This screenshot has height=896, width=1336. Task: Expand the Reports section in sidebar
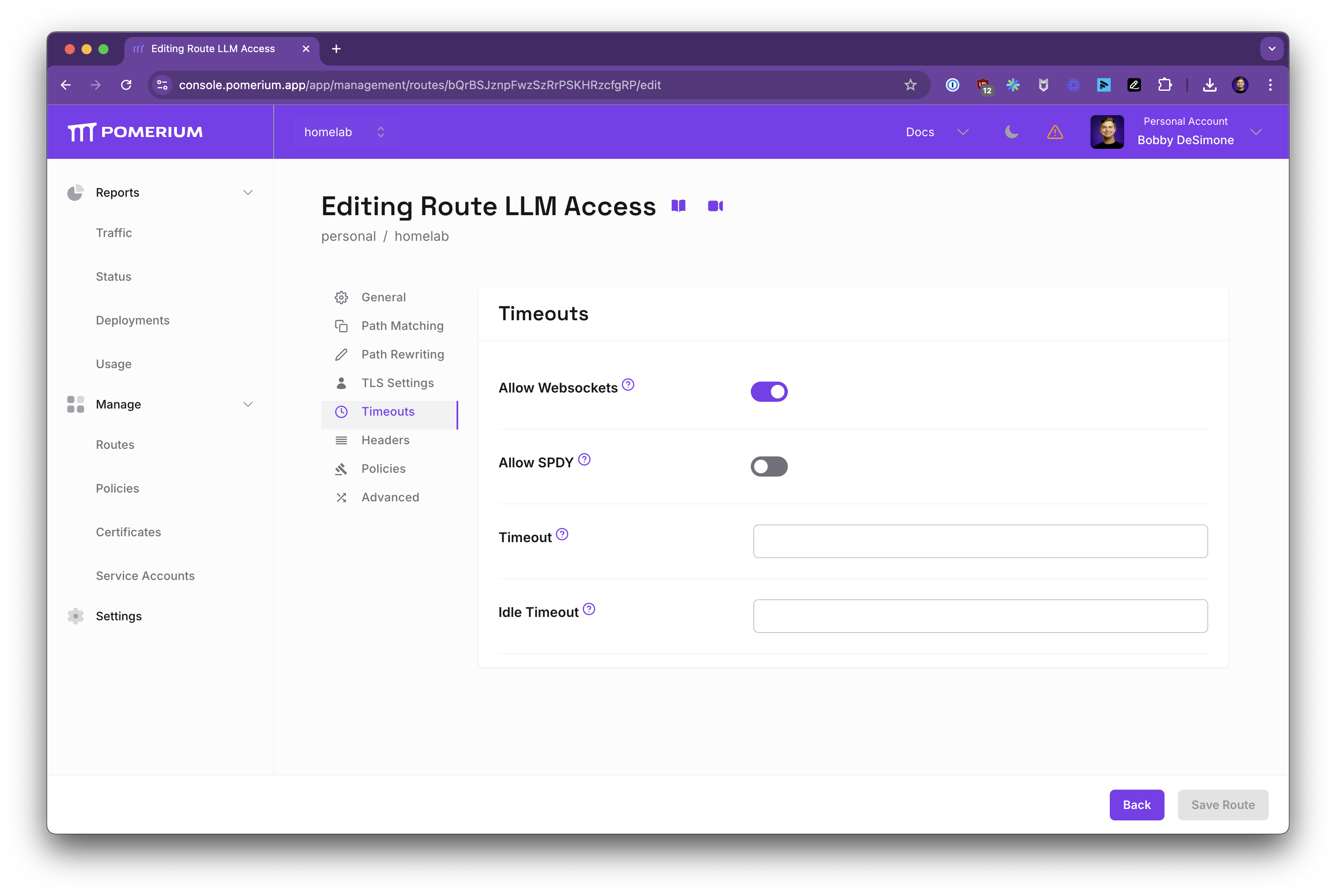[x=249, y=192]
